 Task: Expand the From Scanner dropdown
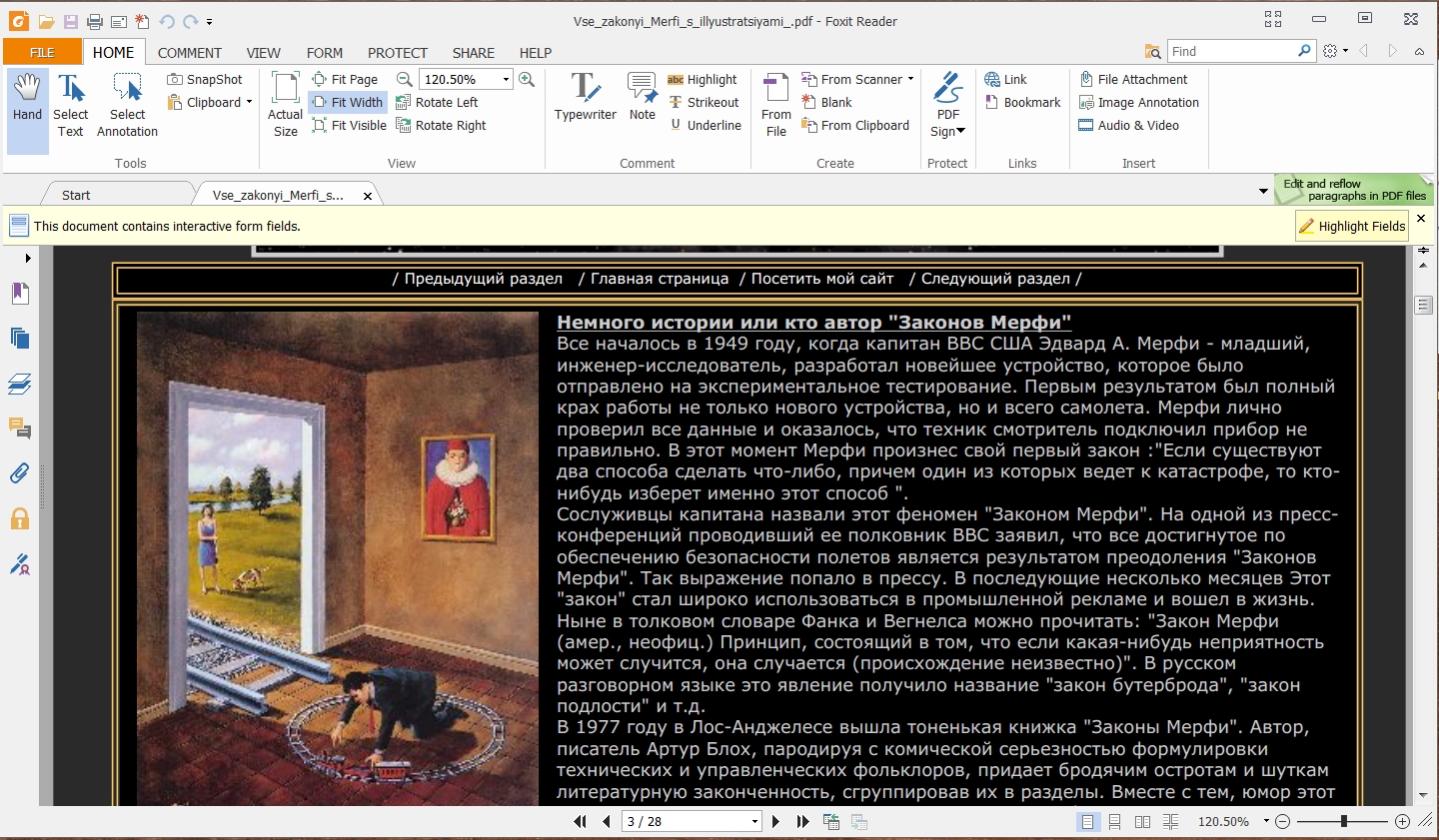(910, 79)
